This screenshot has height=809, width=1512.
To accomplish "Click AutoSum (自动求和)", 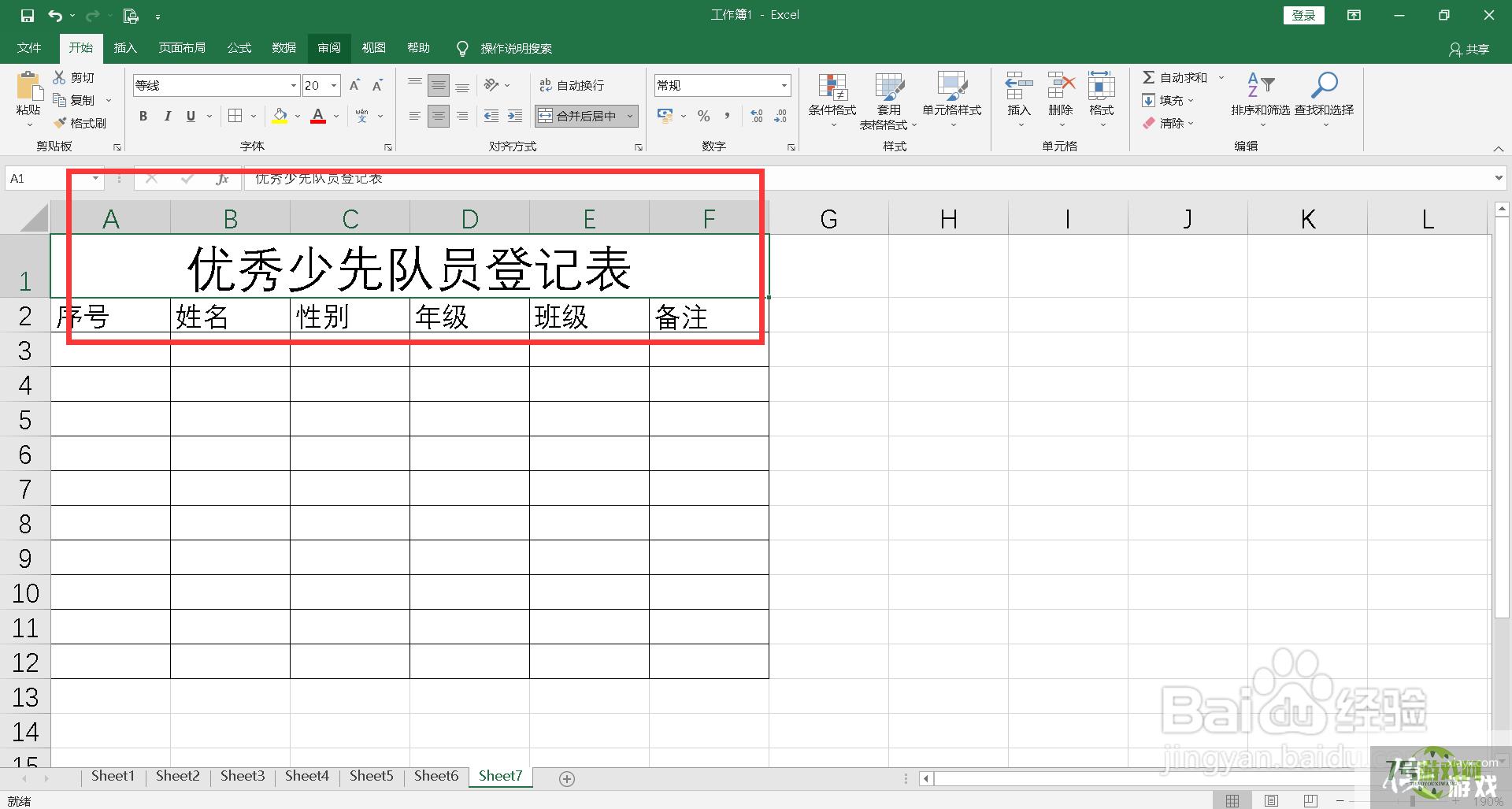I will point(1175,77).
